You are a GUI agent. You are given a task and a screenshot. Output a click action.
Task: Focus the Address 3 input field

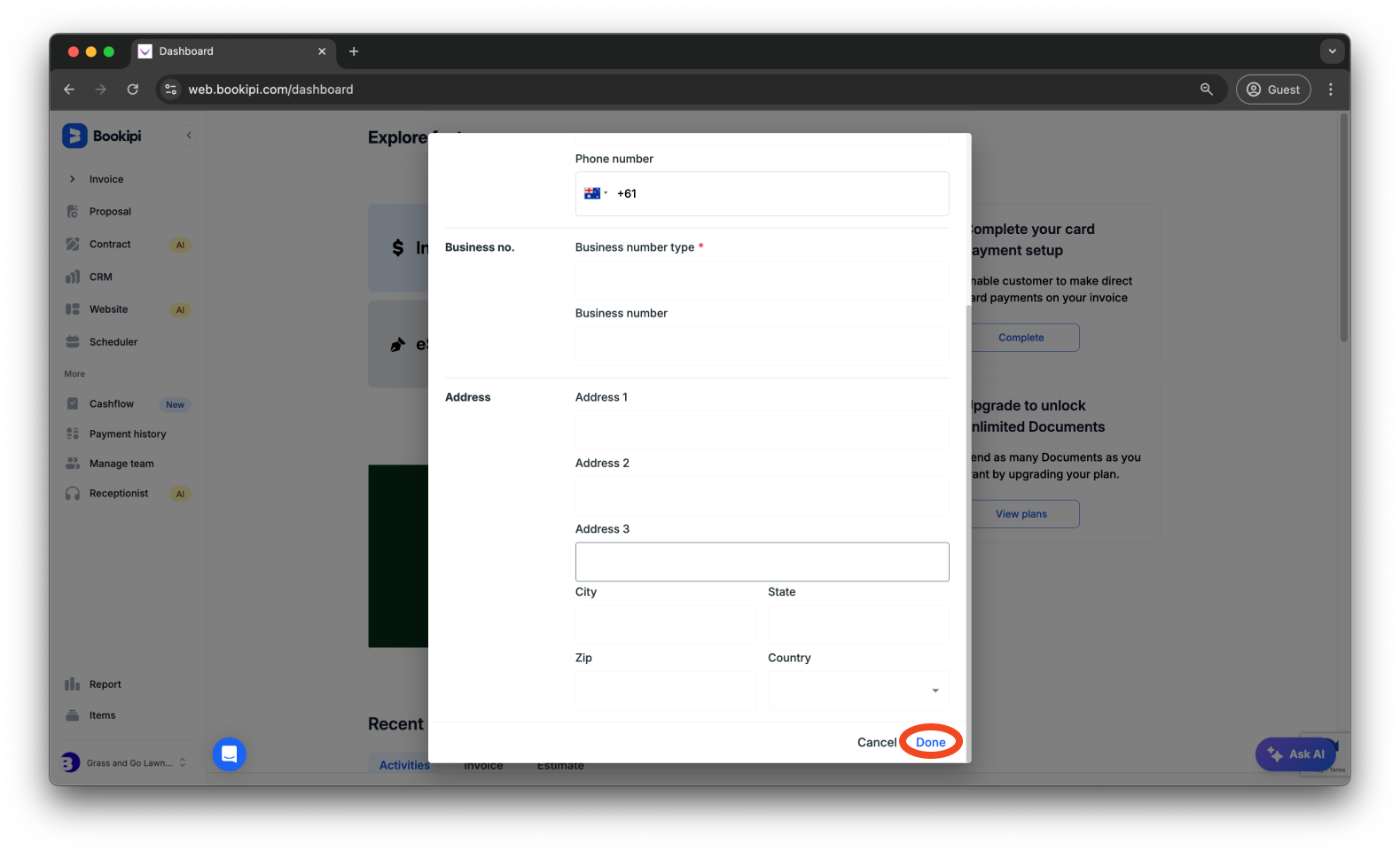point(762,562)
